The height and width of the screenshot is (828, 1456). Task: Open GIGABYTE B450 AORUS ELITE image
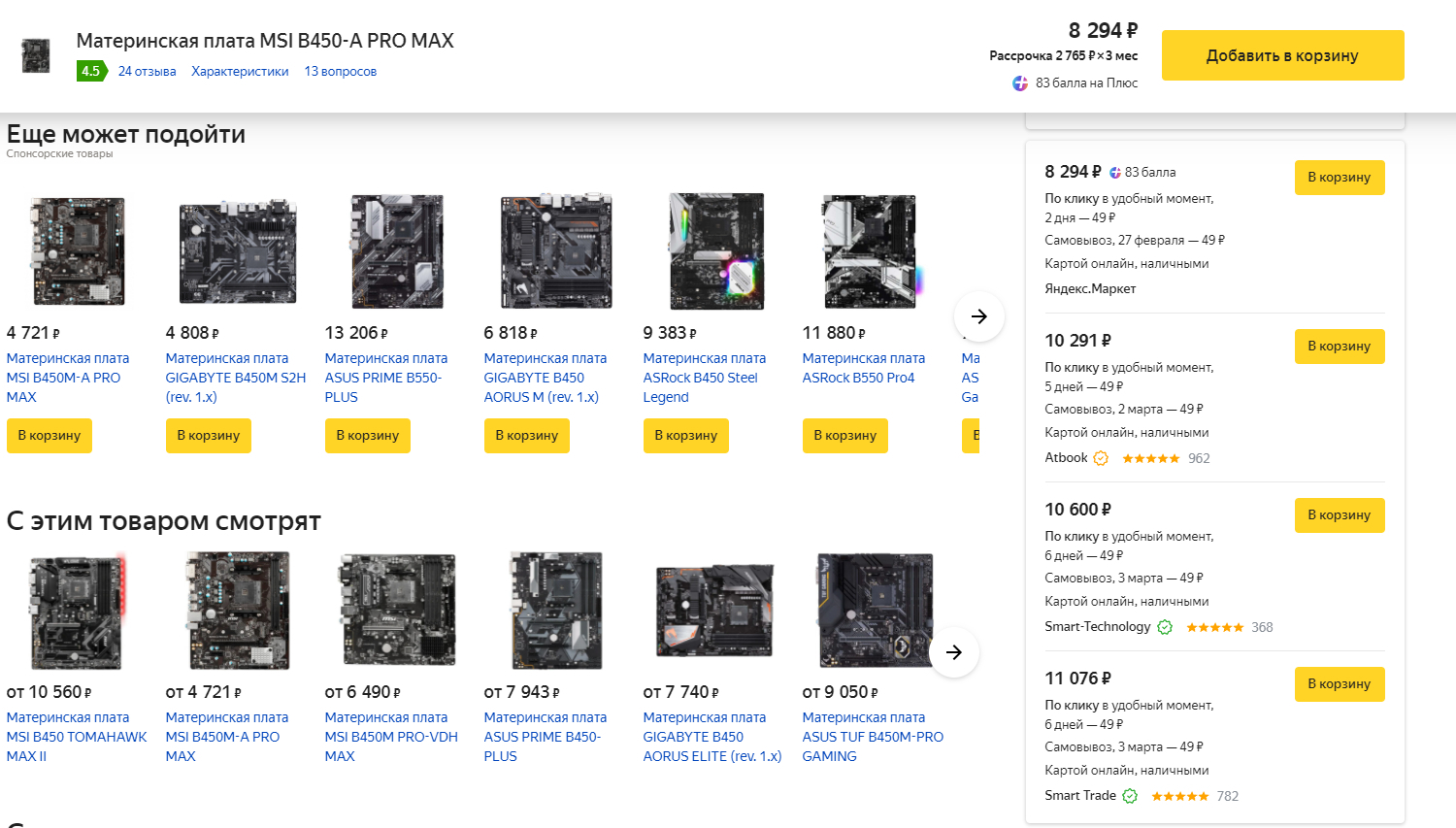[x=714, y=611]
